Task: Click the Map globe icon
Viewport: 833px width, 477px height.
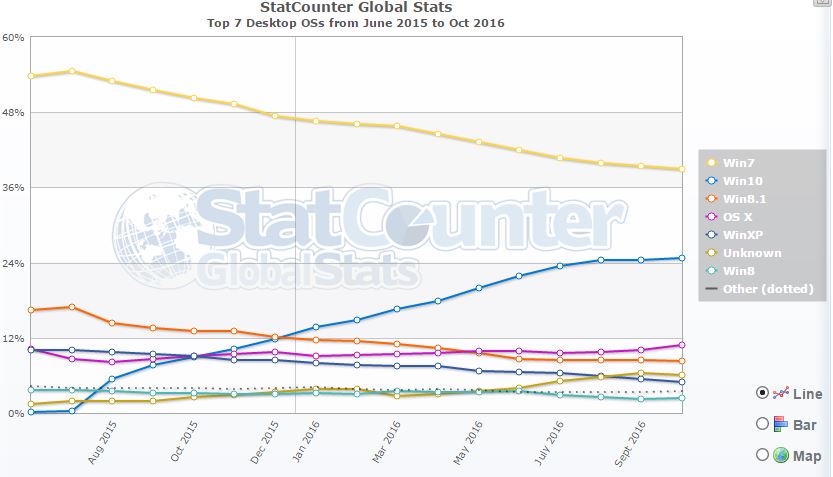Action: coord(781,454)
